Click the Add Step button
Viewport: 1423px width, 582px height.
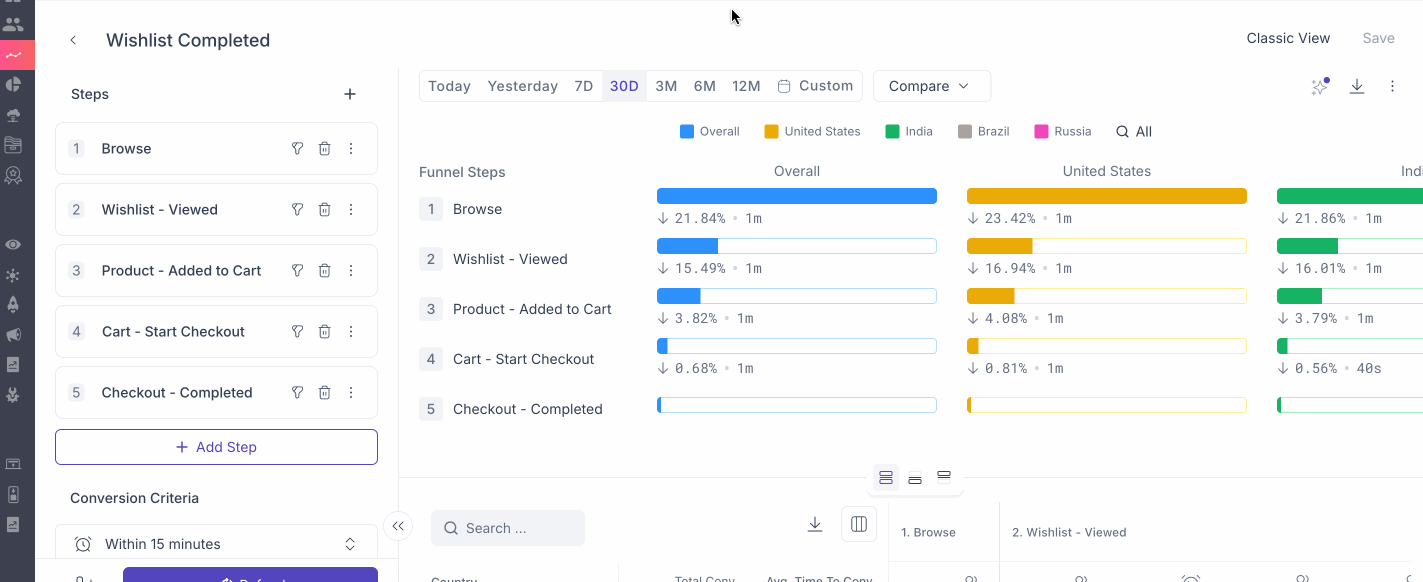tap(216, 447)
